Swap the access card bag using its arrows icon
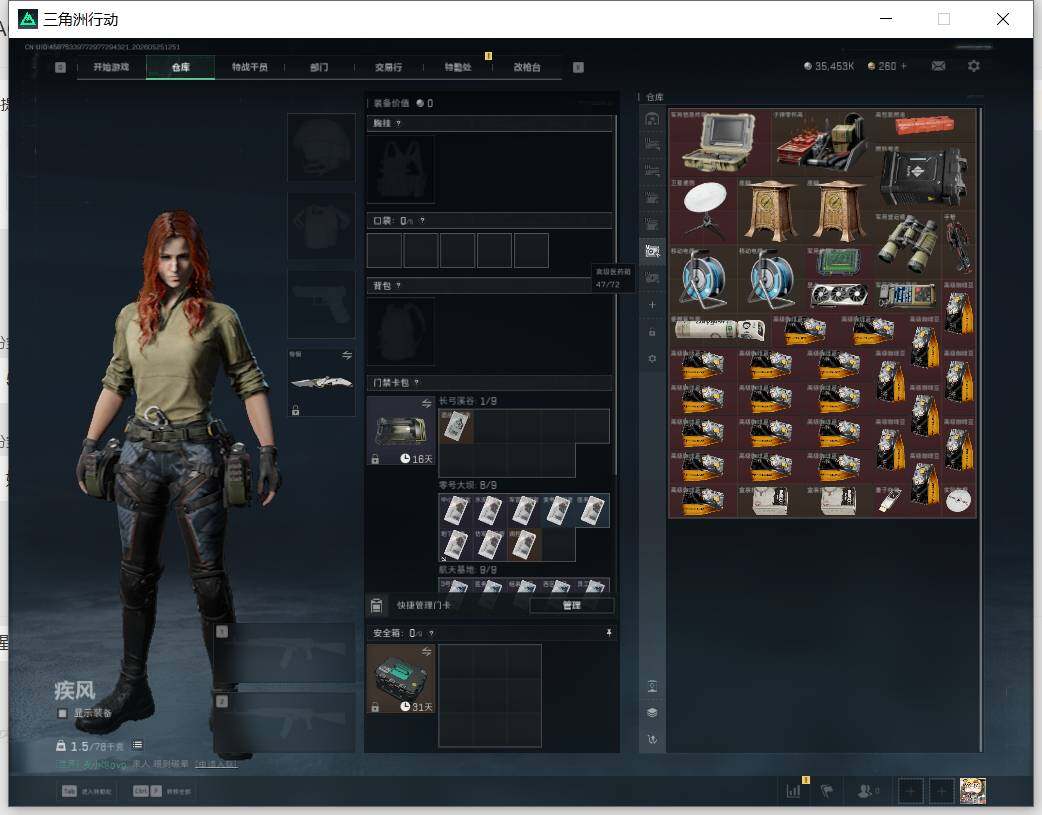The image size is (1042, 815). pos(427,404)
